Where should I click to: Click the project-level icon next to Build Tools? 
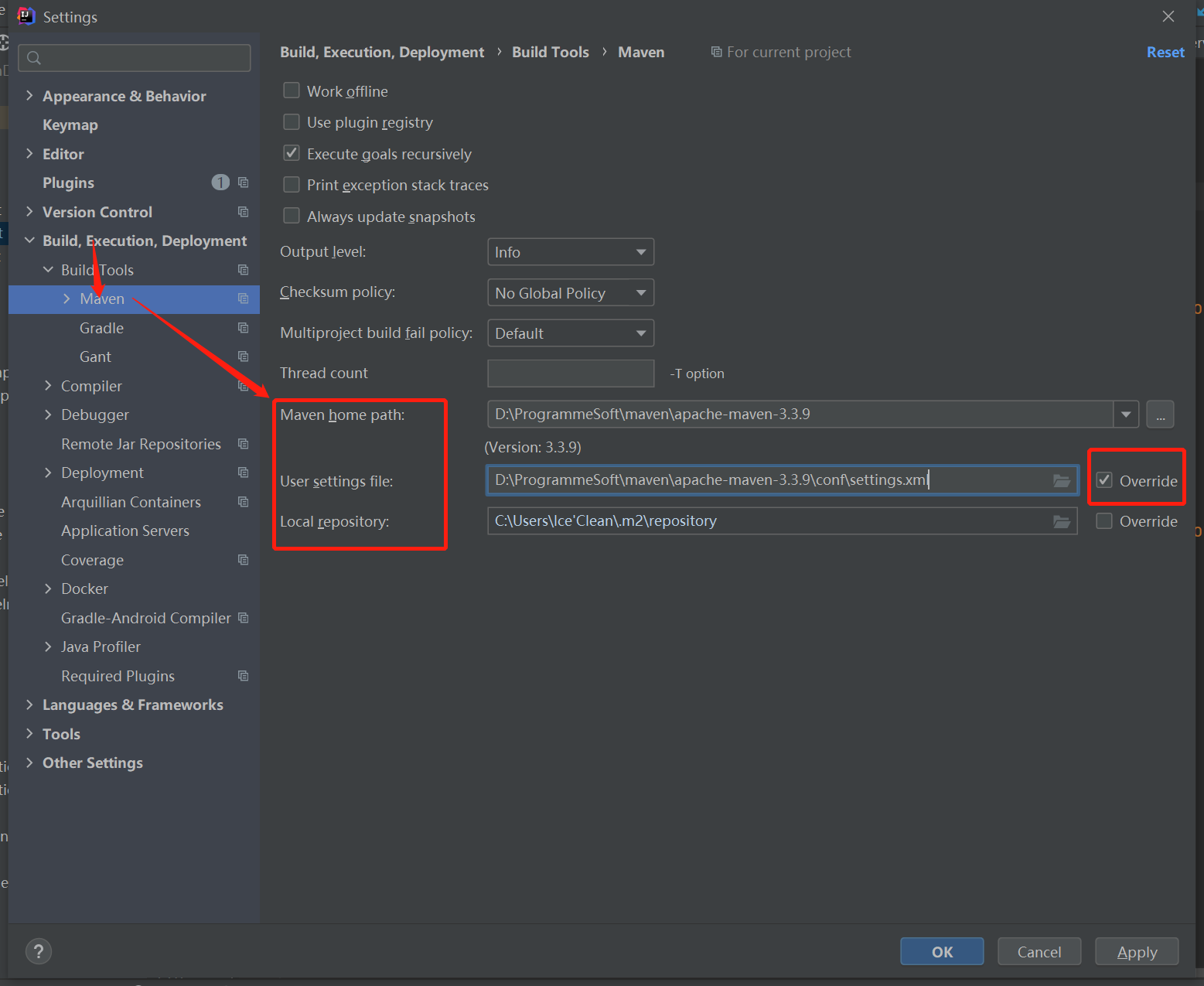pyautogui.click(x=243, y=270)
